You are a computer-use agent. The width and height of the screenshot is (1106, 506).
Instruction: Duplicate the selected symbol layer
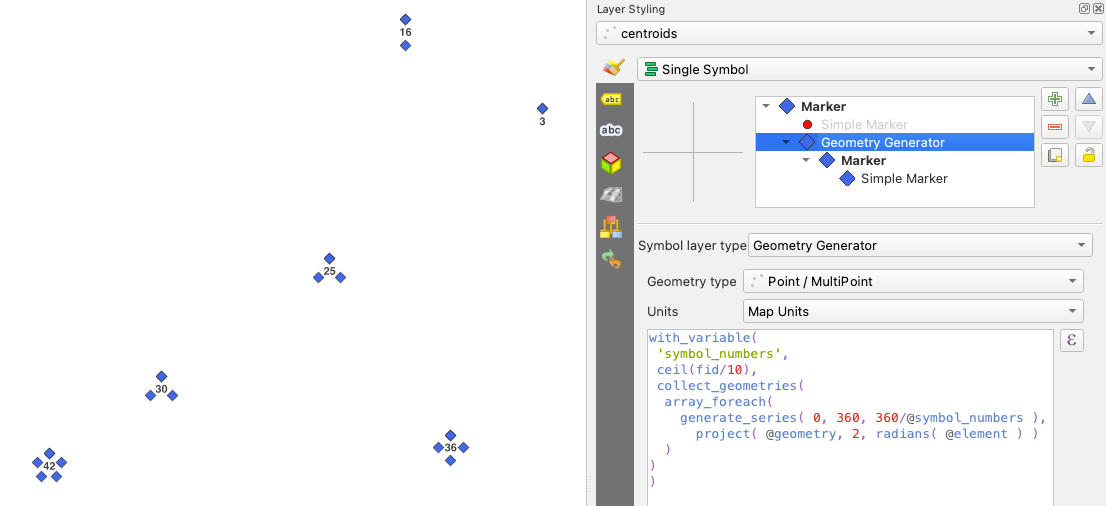1054,155
